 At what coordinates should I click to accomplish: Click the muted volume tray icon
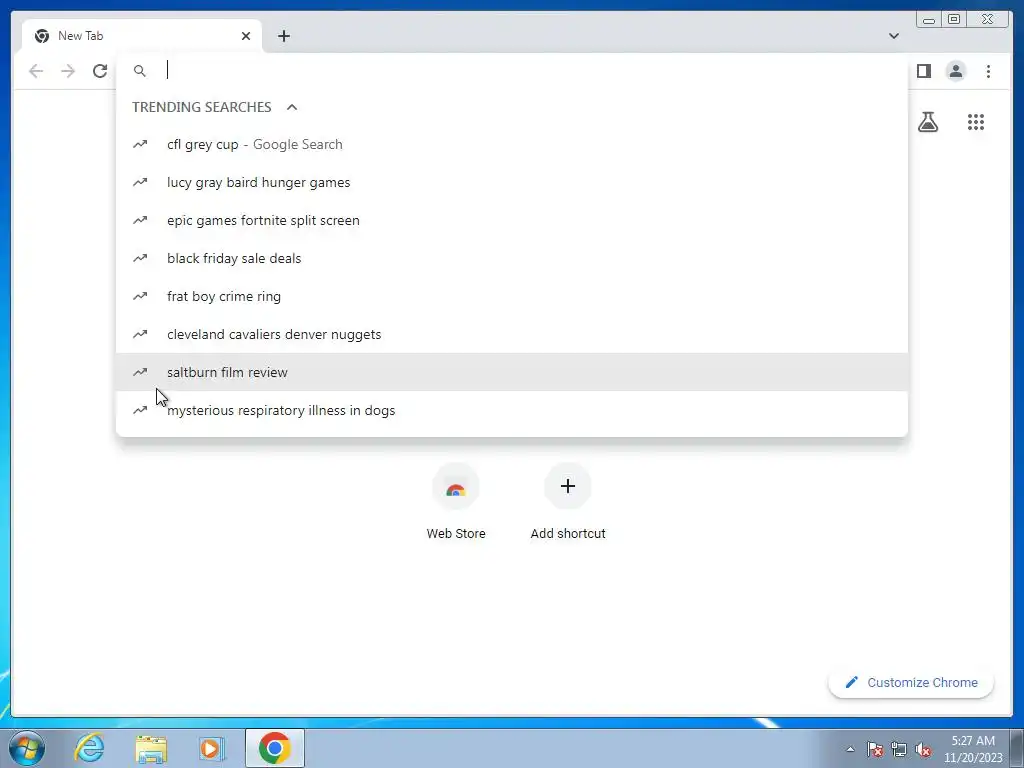point(923,749)
